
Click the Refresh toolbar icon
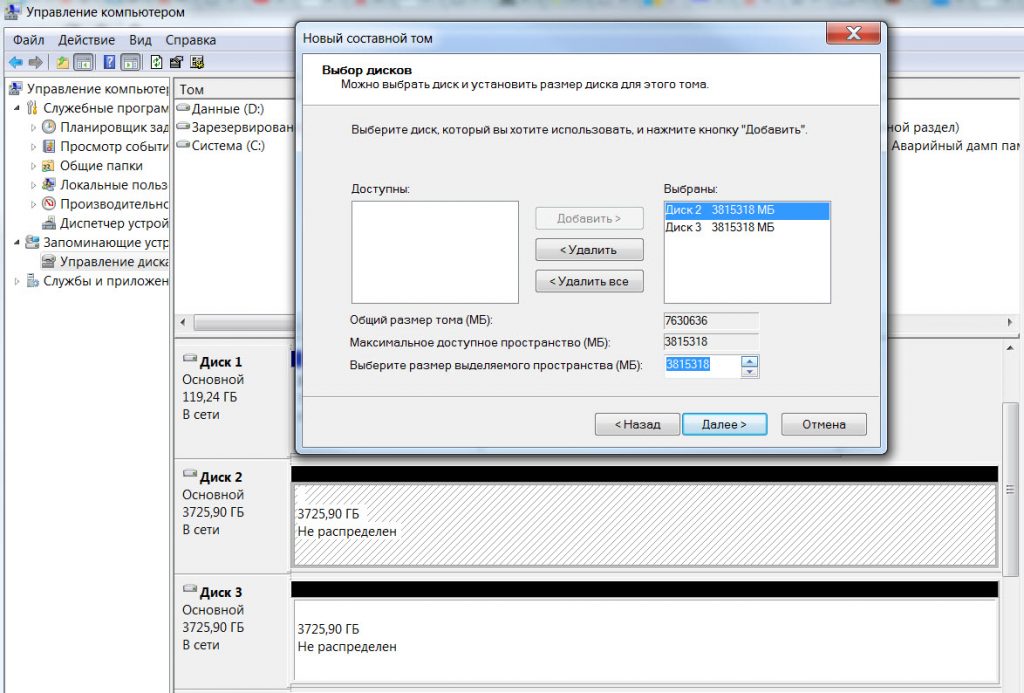(157, 63)
